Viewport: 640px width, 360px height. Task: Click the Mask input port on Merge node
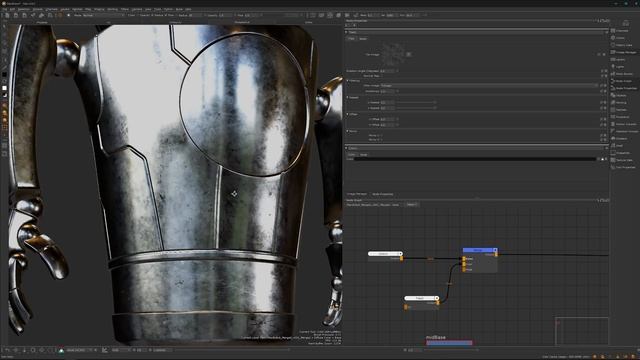464,269
